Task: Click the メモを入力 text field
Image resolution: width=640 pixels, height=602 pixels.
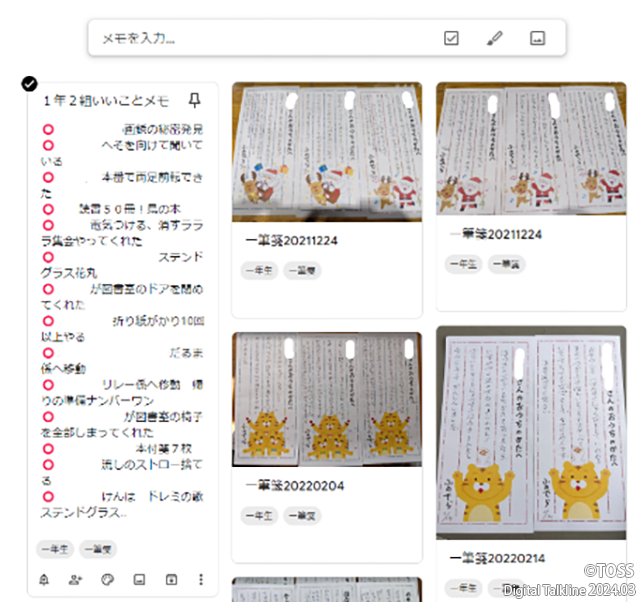Action: coord(260,38)
